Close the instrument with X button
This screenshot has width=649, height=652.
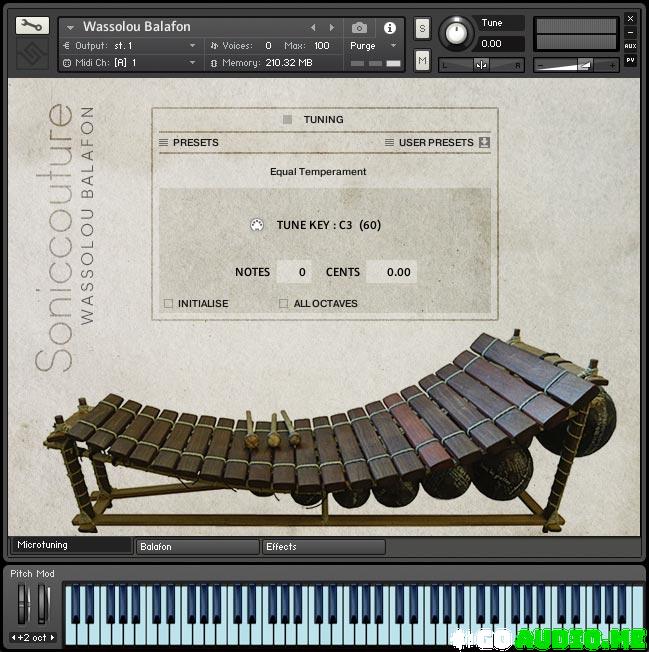click(630, 19)
